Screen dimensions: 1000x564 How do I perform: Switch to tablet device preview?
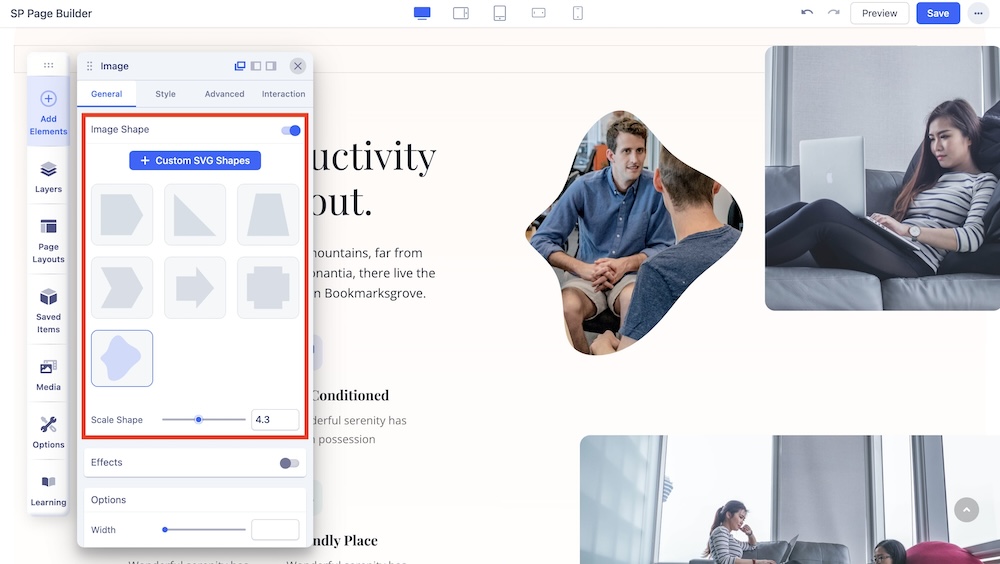(x=500, y=13)
